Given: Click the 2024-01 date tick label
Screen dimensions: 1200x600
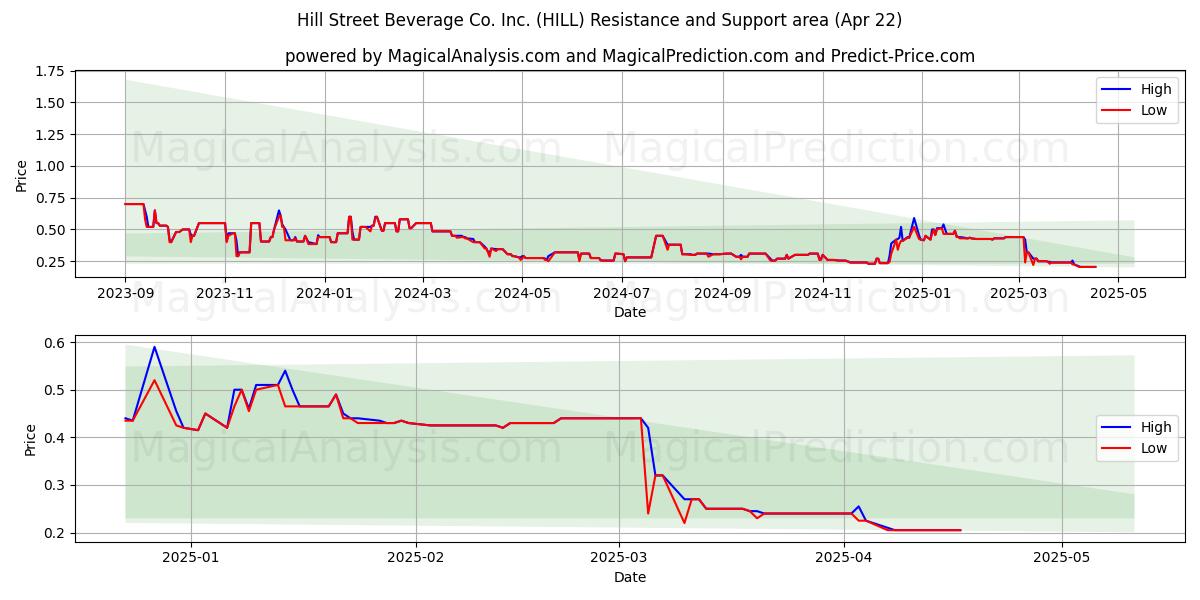Looking at the screenshot, I should (324, 293).
